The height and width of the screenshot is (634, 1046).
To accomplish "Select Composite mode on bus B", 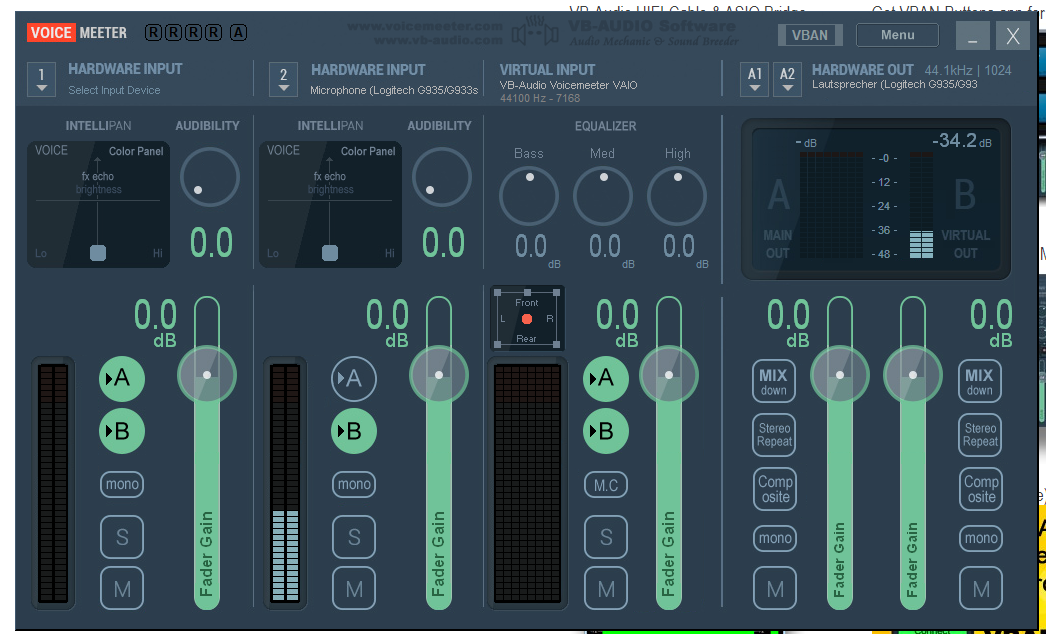I will coord(981,489).
